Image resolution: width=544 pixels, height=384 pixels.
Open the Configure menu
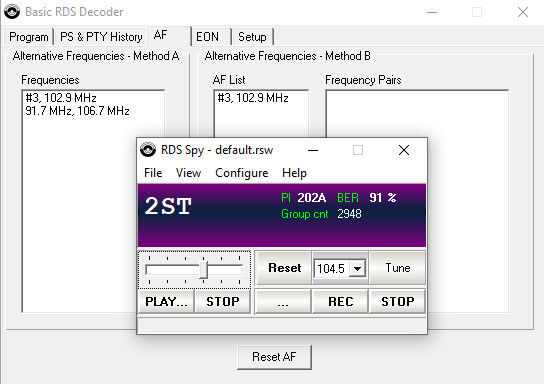[x=241, y=173]
